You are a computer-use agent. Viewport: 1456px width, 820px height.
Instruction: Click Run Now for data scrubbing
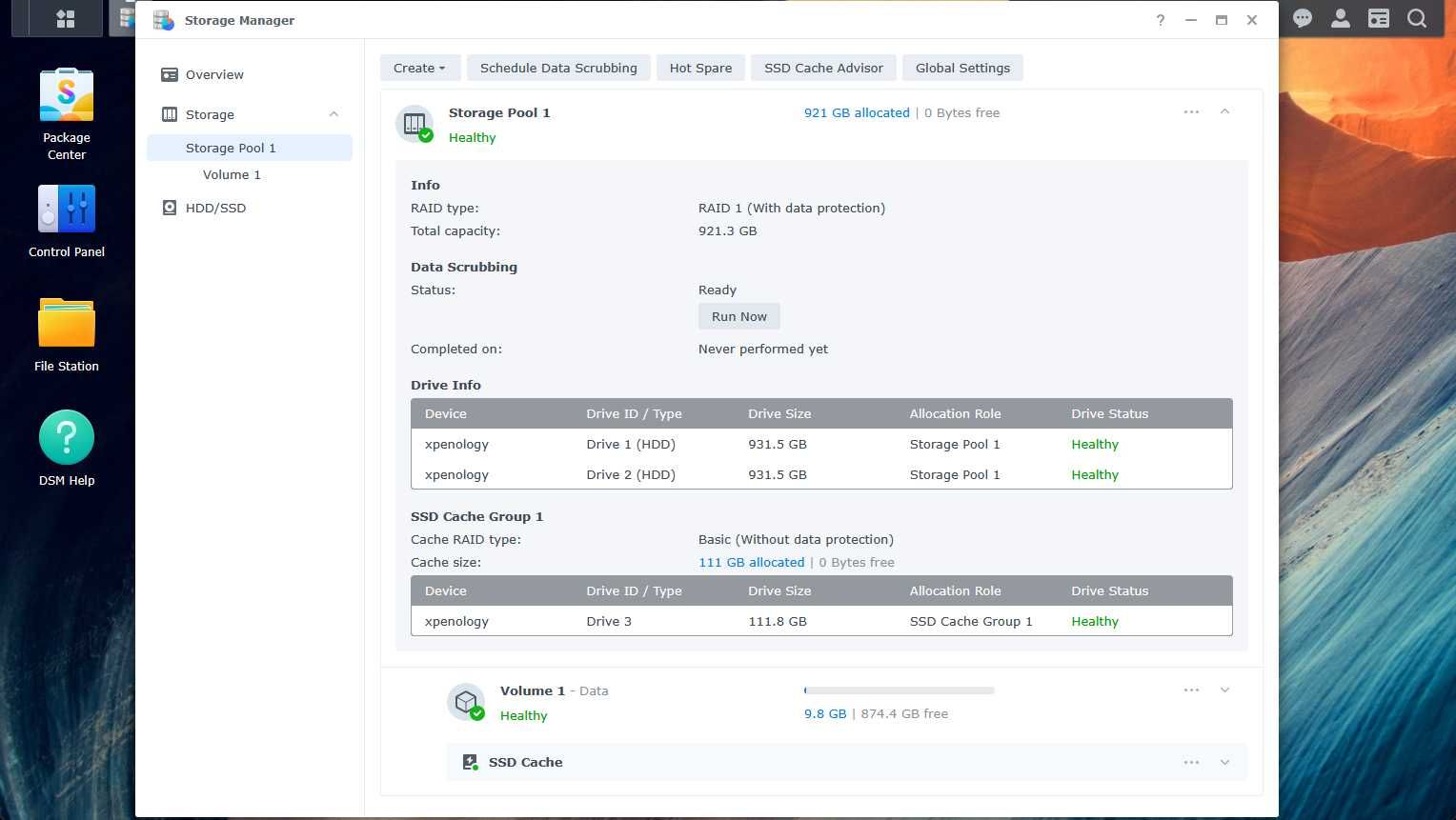738,316
